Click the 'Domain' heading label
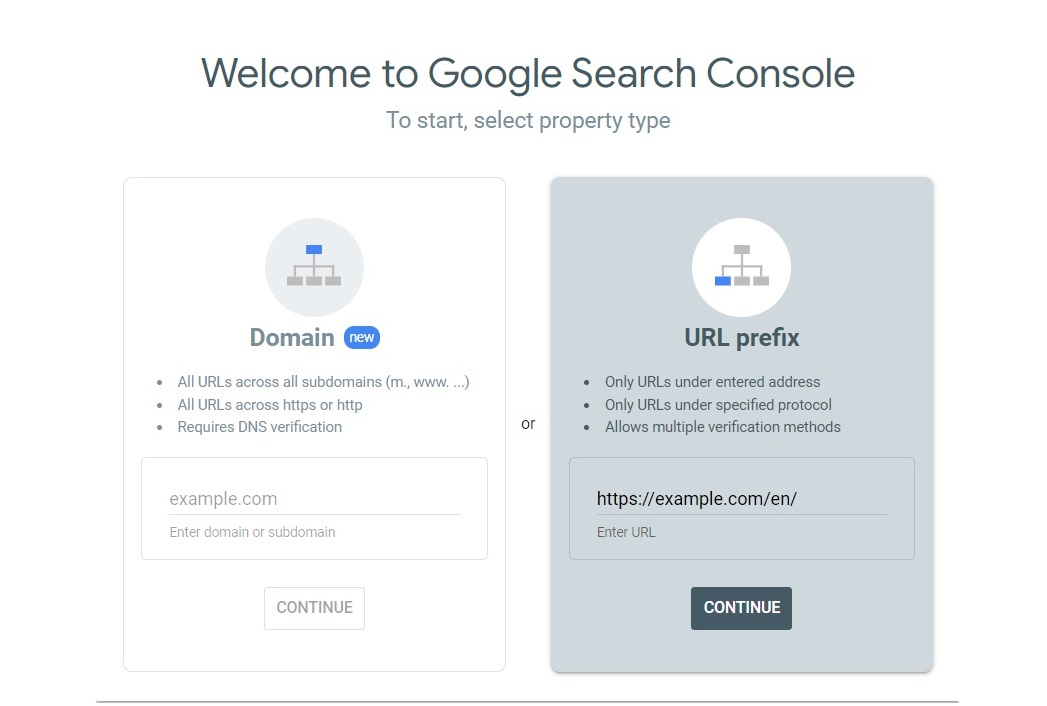 [x=291, y=337]
